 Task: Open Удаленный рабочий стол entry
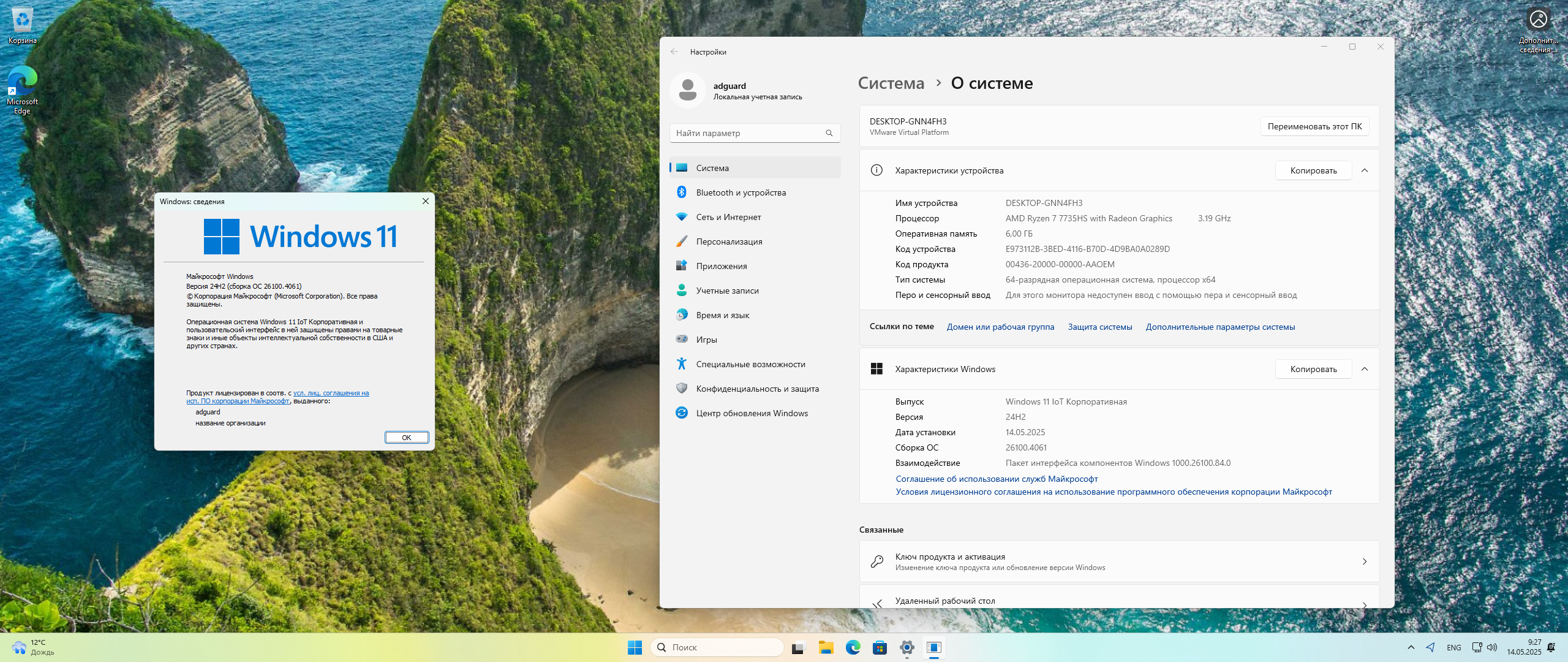click(x=1120, y=597)
